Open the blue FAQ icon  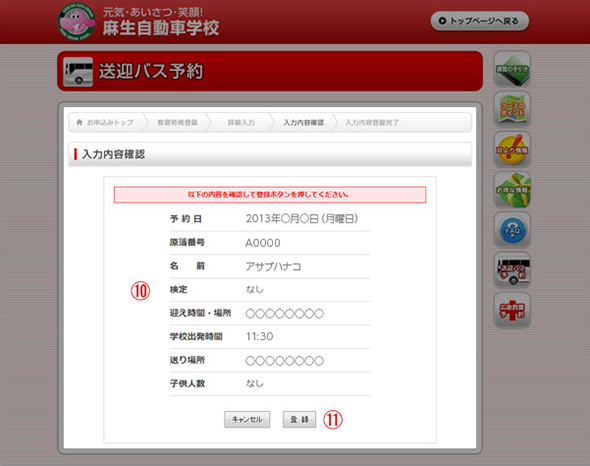tap(512, 230)
